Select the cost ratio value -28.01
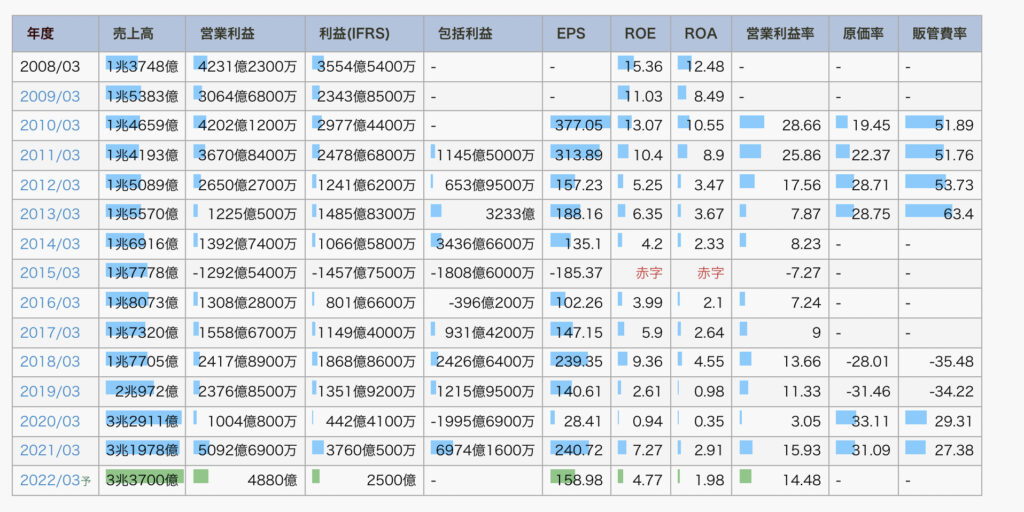The width and height of the screenshot is (1024, 512). pyautogui.click(x=869, y=362)
